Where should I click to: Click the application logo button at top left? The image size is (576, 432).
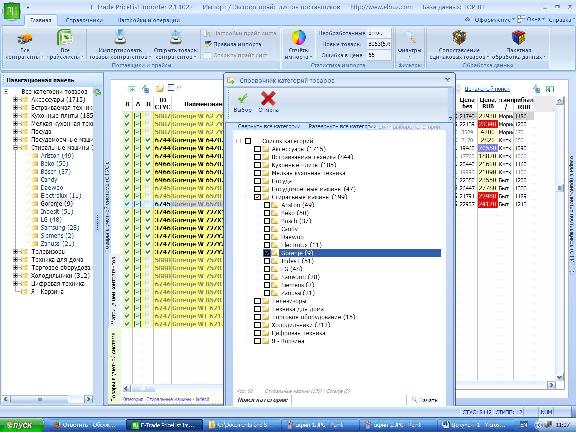[x=12, y=12]
